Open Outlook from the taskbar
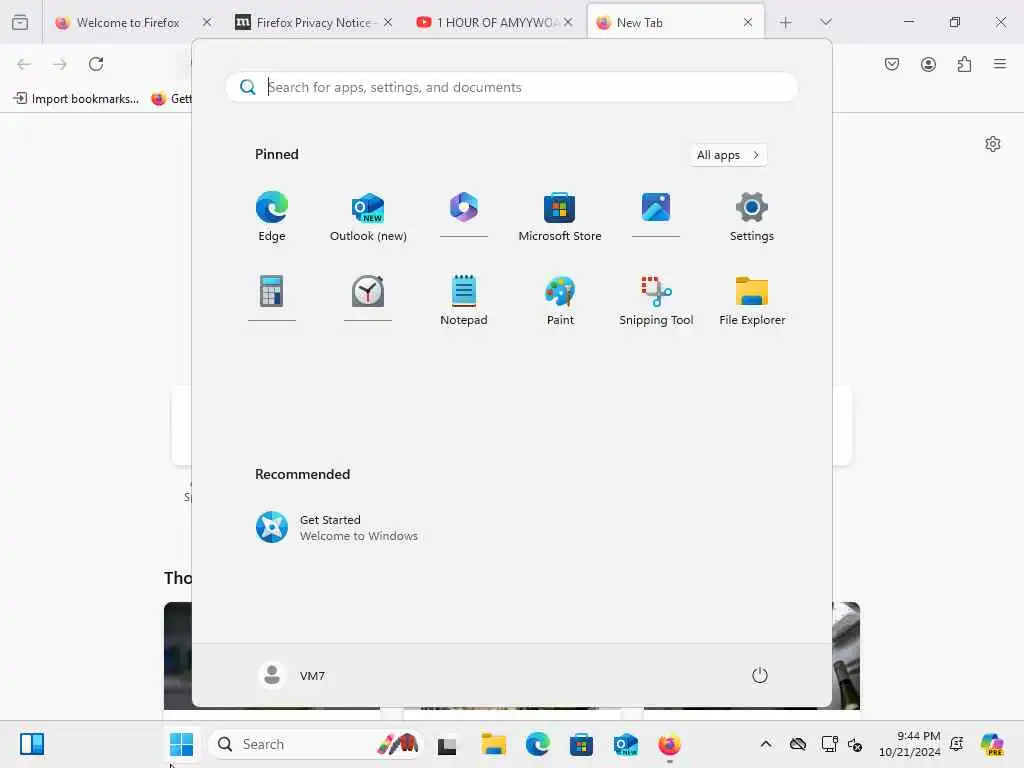 pos(625,744)
